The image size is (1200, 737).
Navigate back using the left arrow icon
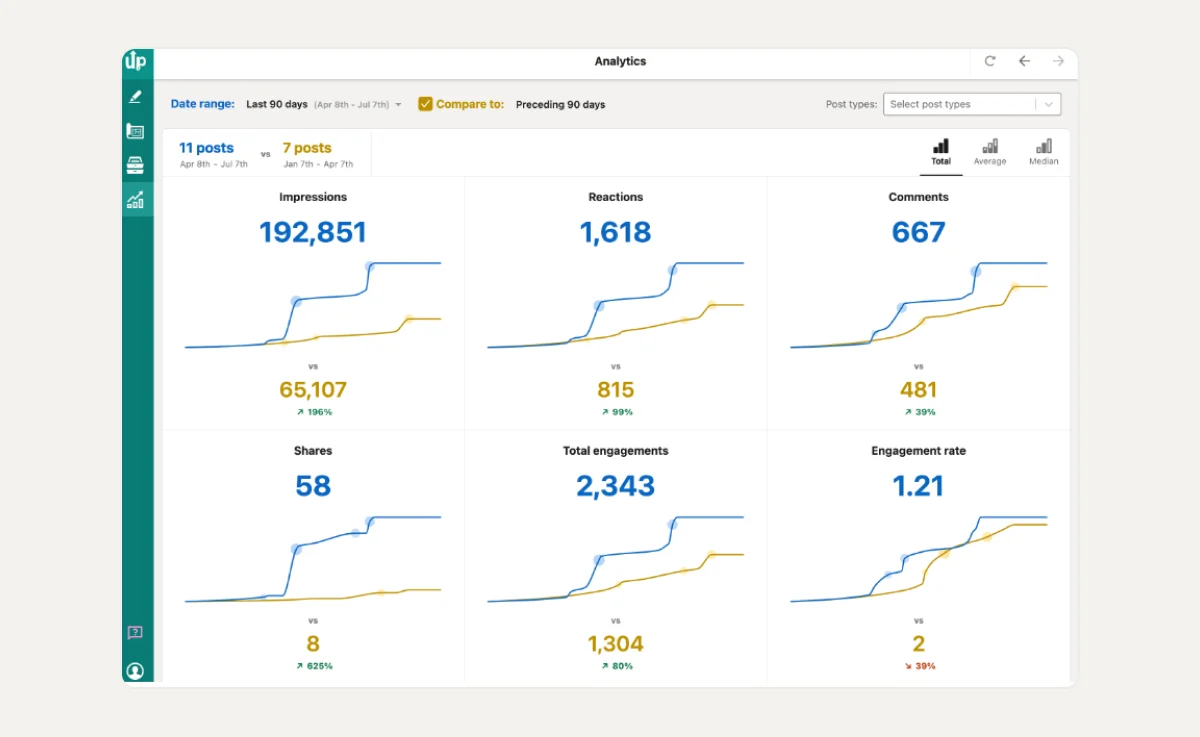1024,61
